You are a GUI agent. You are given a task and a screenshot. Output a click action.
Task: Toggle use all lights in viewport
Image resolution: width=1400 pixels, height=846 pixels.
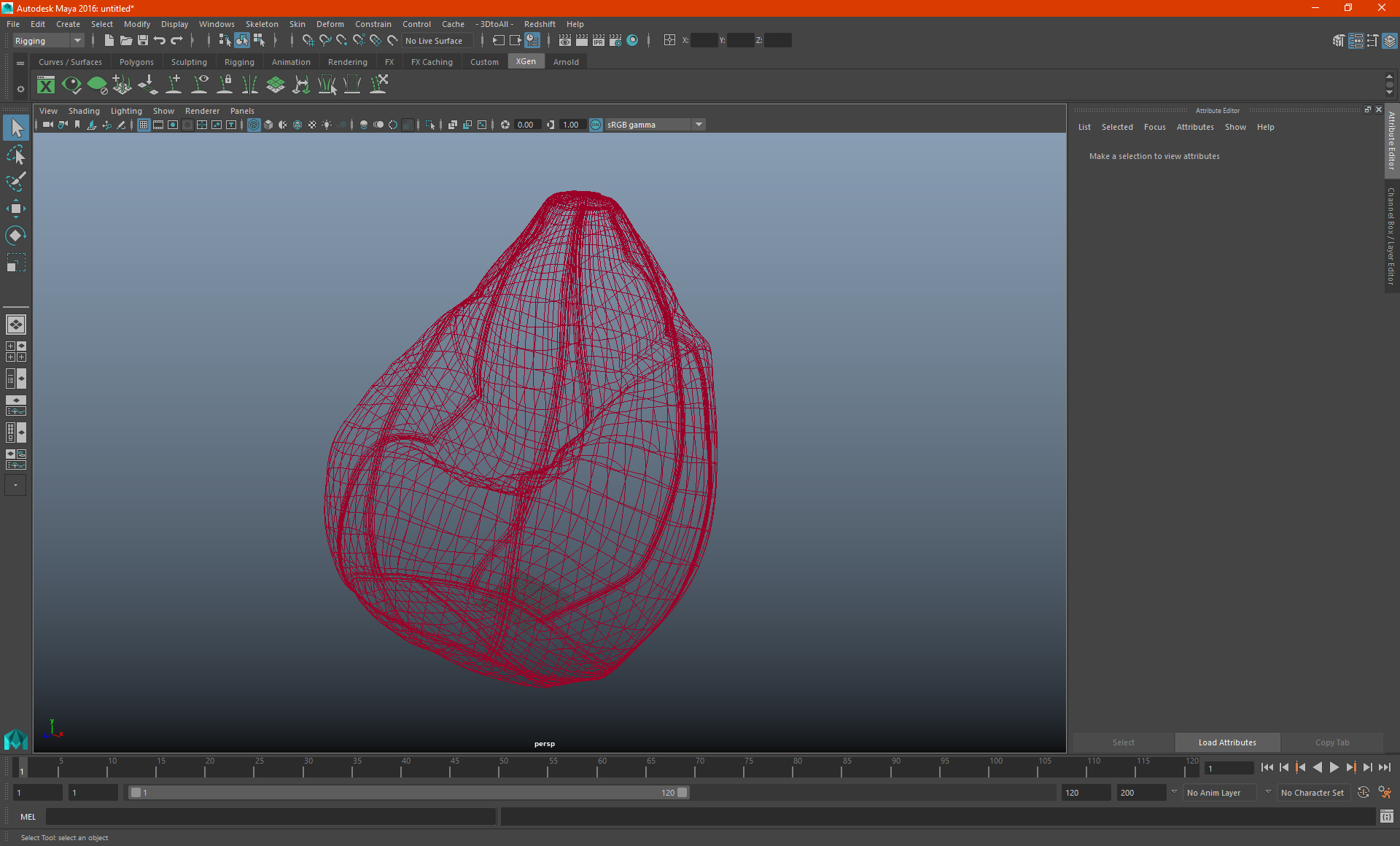(327, 125)
